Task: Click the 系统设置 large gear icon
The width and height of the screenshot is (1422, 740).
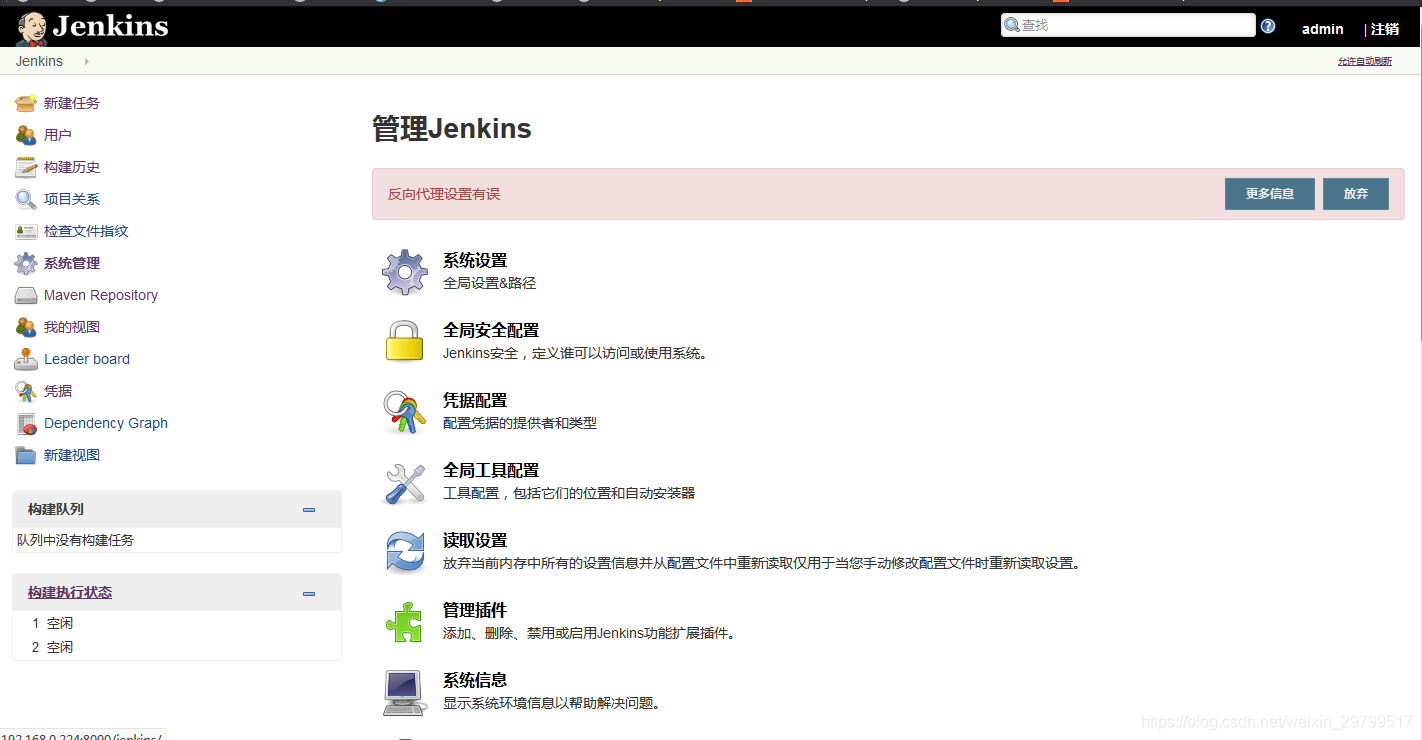Action: tap(405, 272)
